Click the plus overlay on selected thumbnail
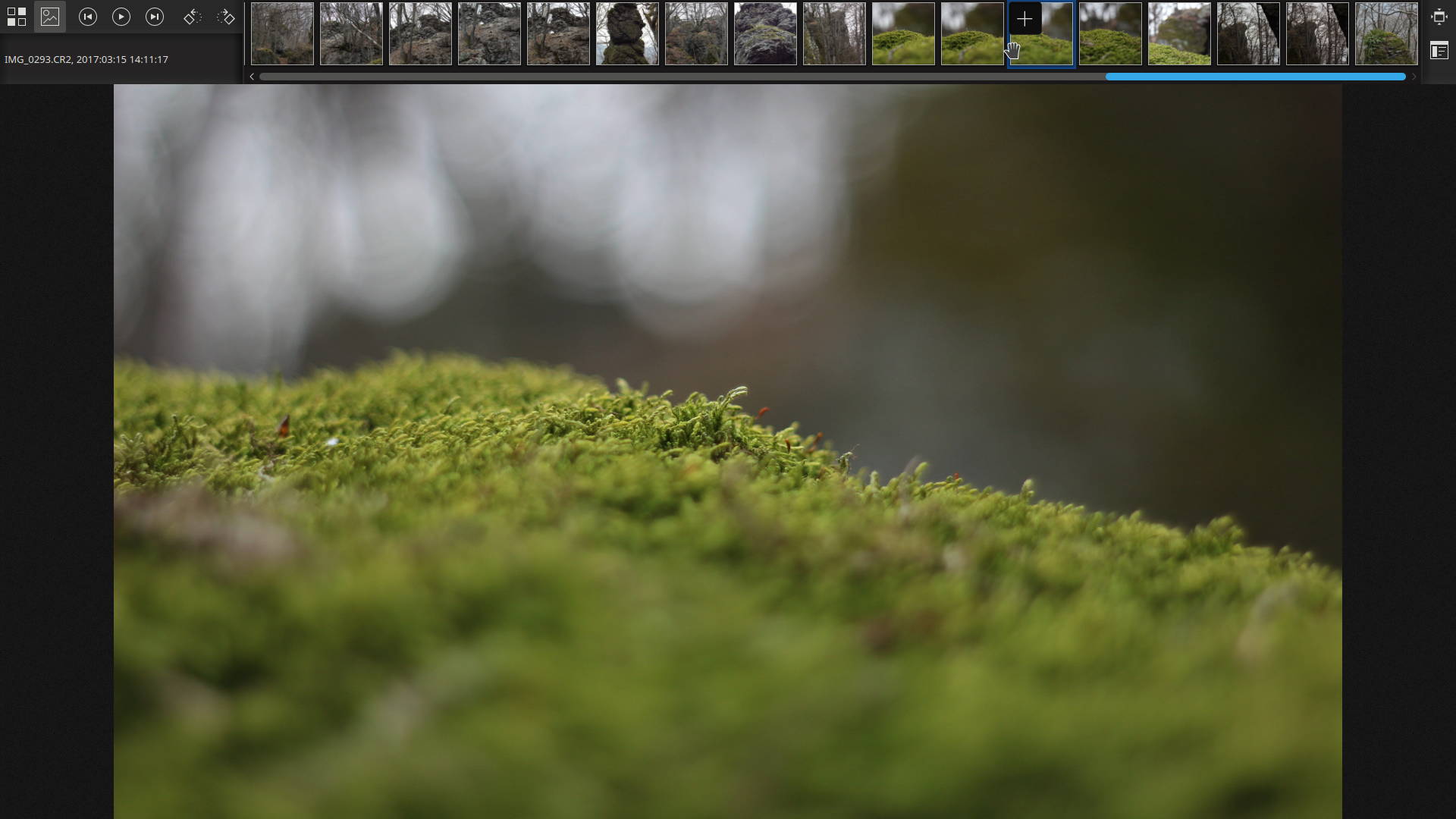 coord(1025,19)
